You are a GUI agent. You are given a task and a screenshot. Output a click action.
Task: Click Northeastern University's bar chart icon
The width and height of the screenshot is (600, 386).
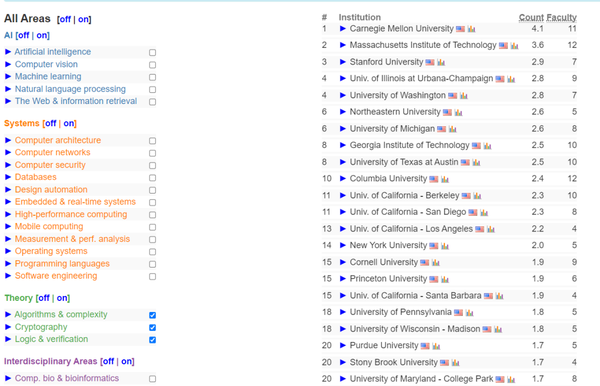coord(458,112)
